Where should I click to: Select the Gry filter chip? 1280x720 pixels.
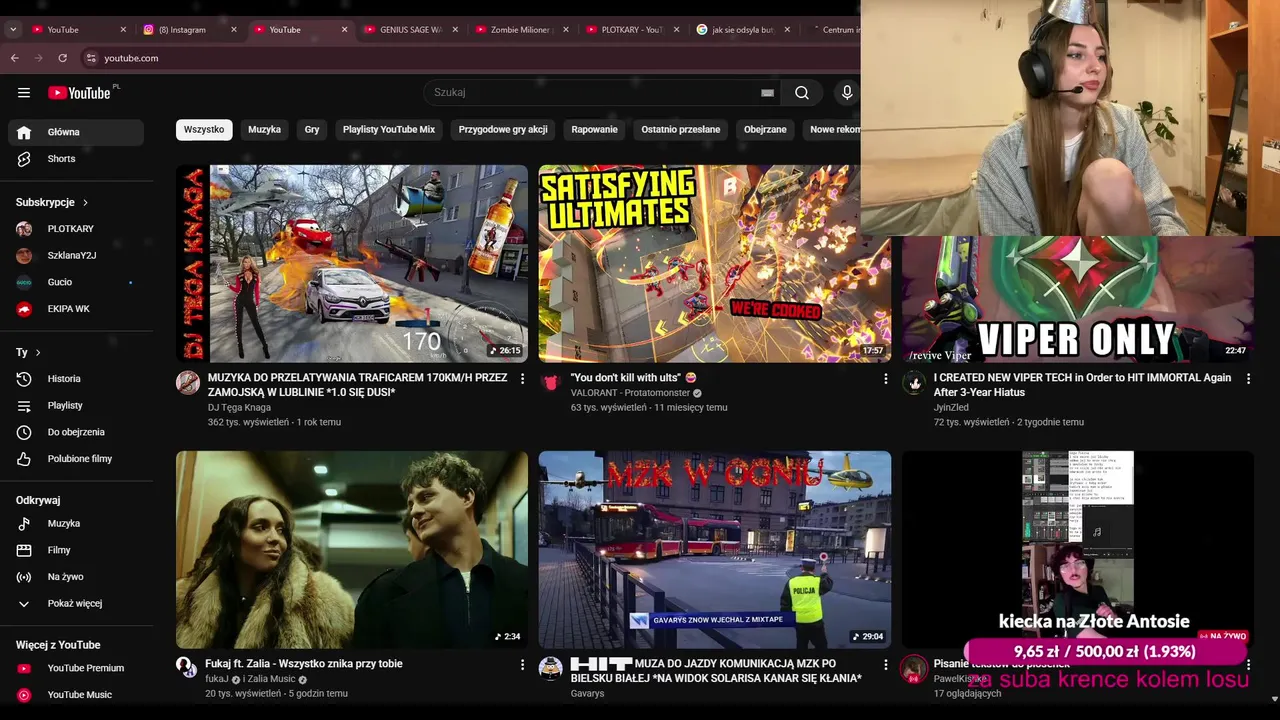[312, 130]
